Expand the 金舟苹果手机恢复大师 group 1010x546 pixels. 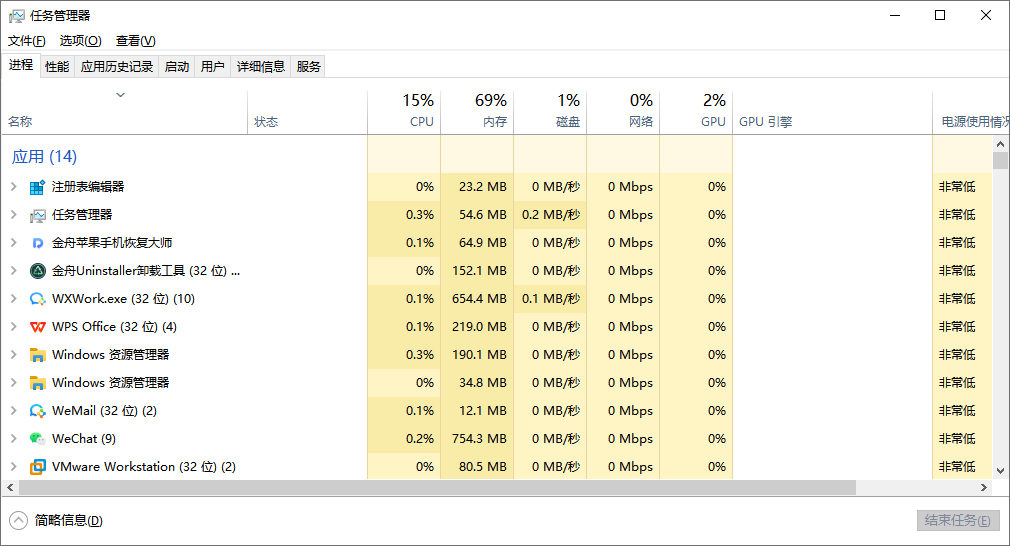point(14,243)
